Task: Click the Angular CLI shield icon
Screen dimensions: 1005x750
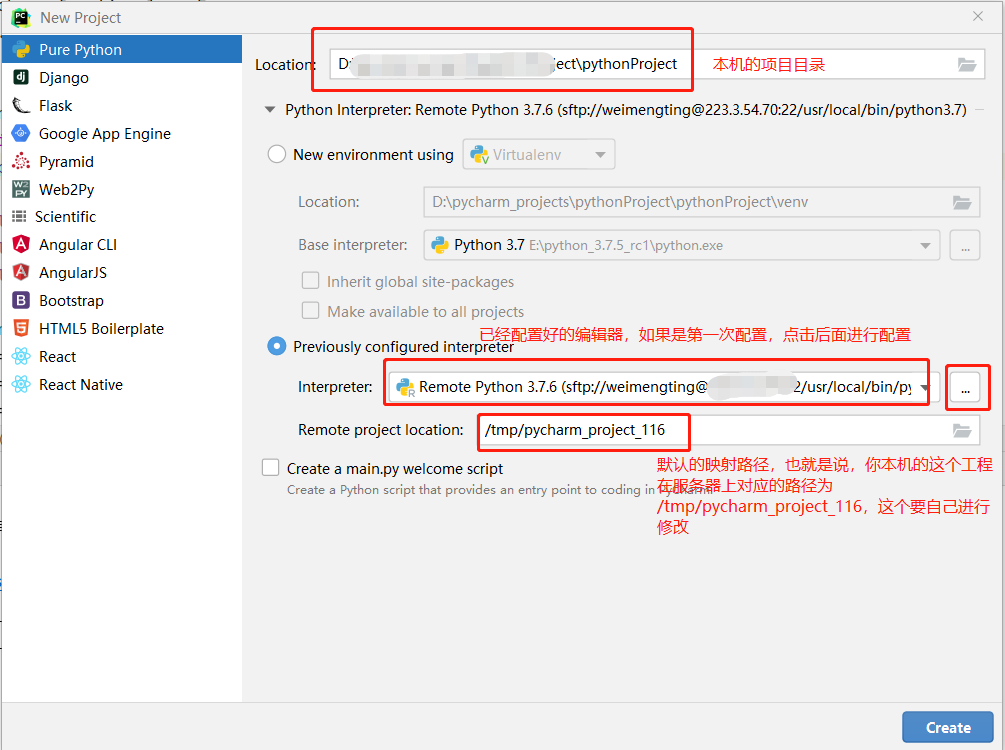Action: 21,244
